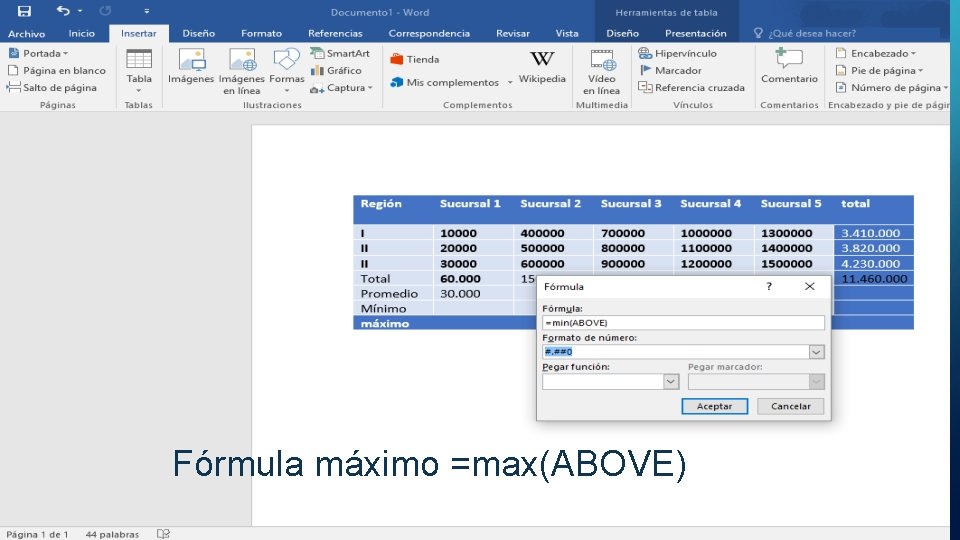Open the Pie de página dropdown
Image resolution: width=960 pixels, height=540 pixels.
pos(879,70)
